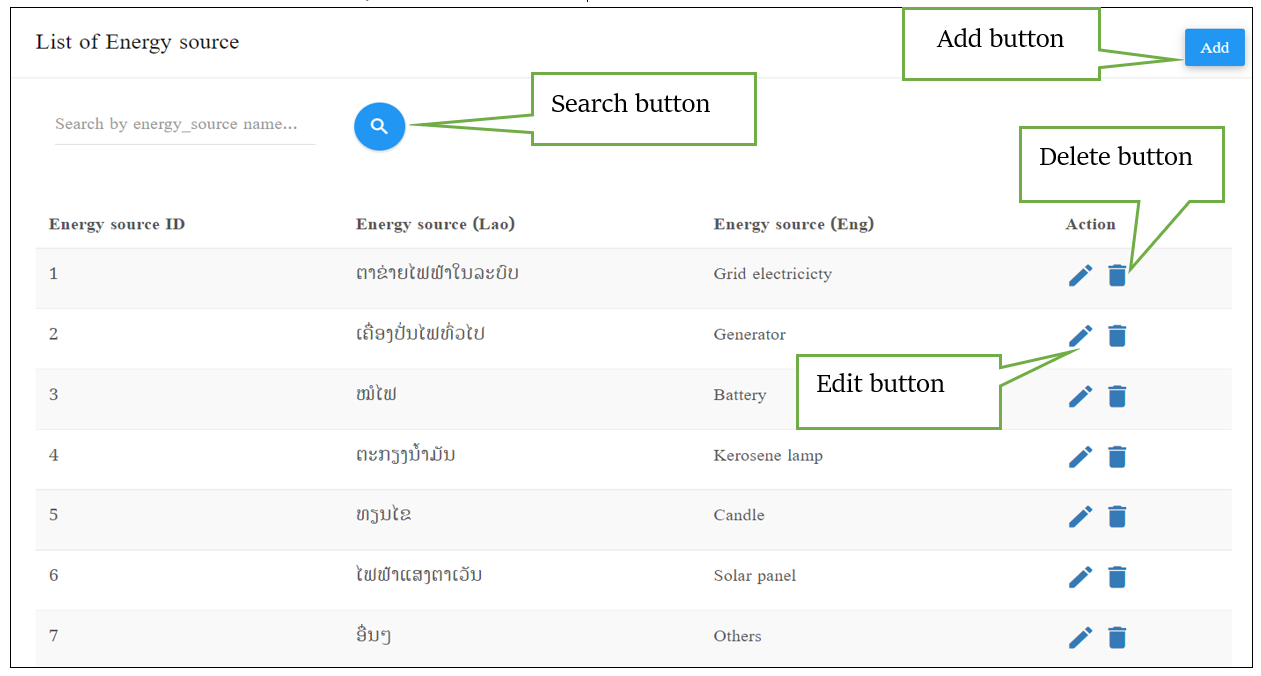Select the edit pencil on the Generator row

1080,336
